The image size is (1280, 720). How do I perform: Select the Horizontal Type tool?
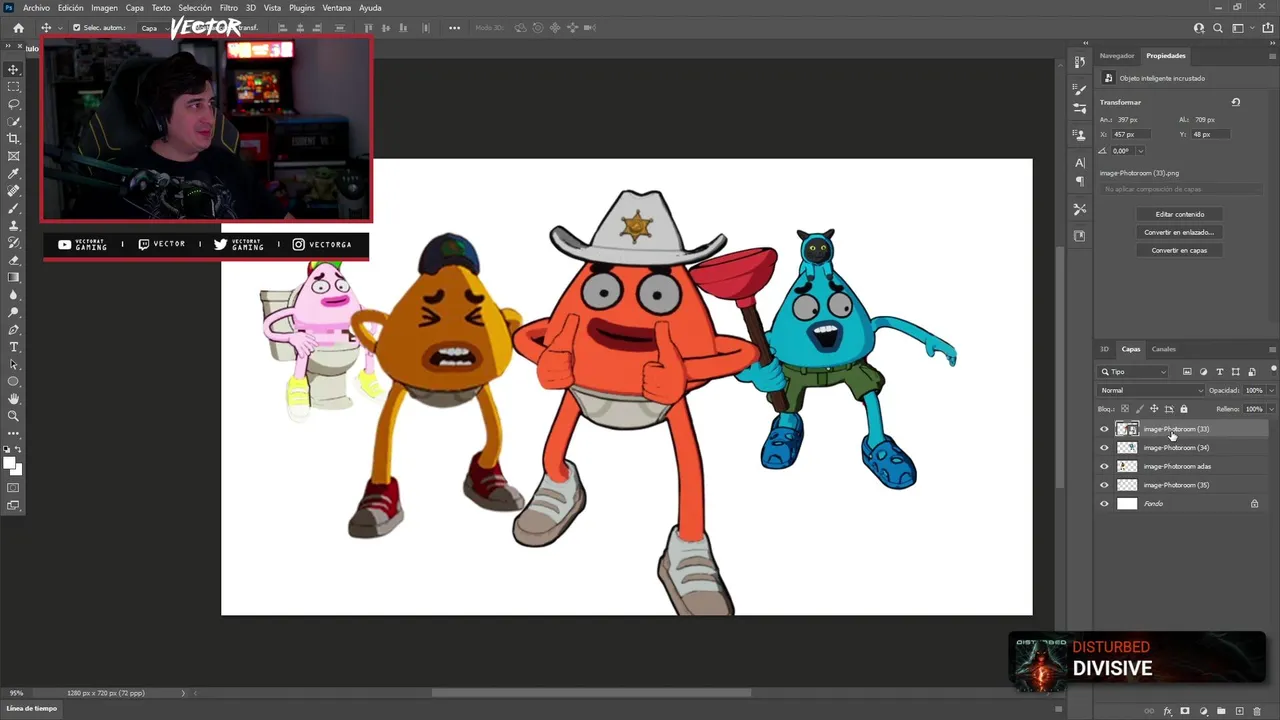14,347
